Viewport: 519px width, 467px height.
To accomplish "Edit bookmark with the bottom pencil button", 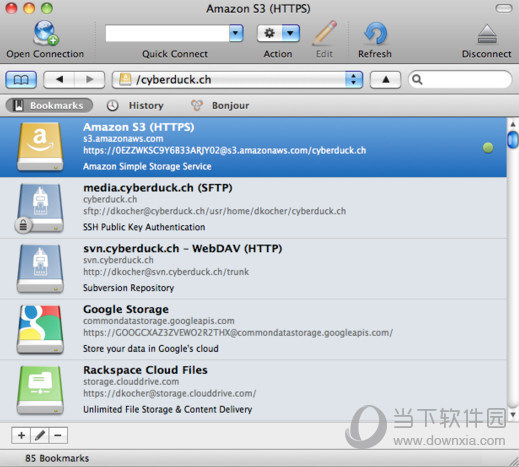I will click(40, 435).
